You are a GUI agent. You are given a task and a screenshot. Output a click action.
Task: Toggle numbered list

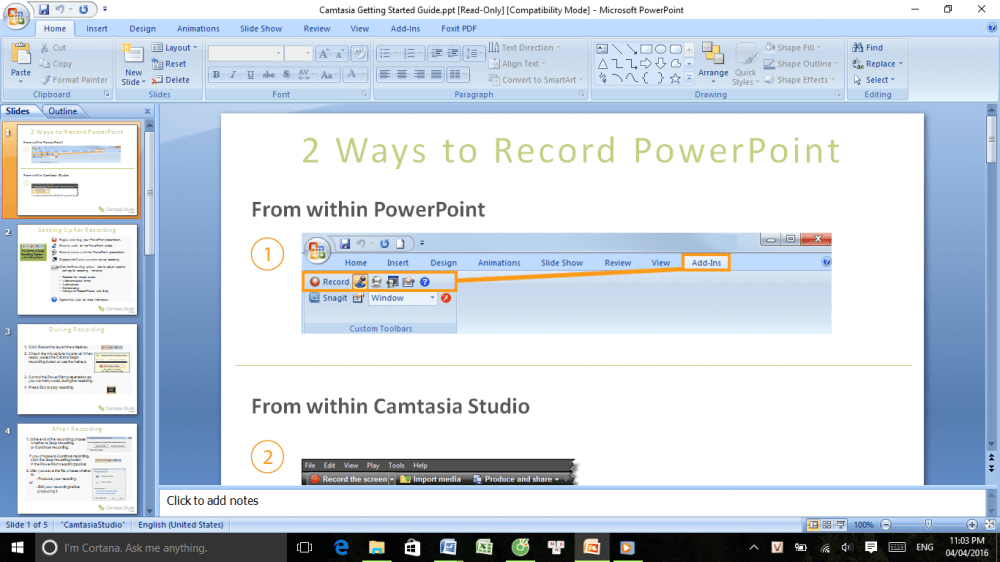click(412, 54)
